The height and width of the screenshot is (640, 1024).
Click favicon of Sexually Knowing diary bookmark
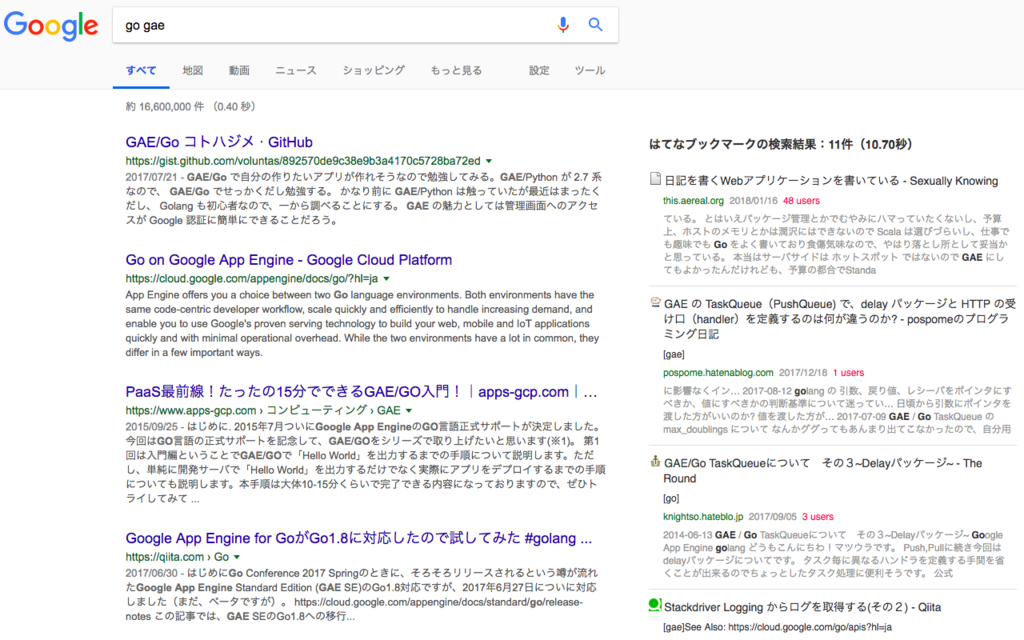point(655,179)
